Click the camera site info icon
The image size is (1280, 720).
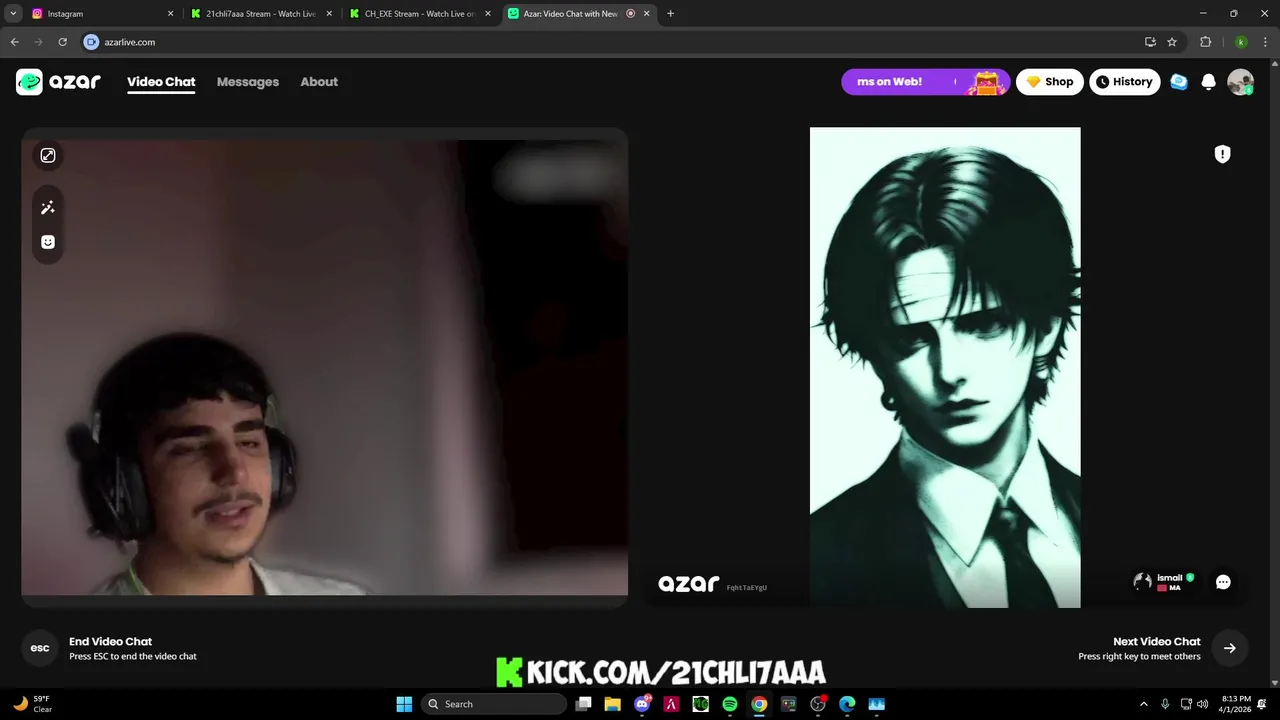point(91,42)
